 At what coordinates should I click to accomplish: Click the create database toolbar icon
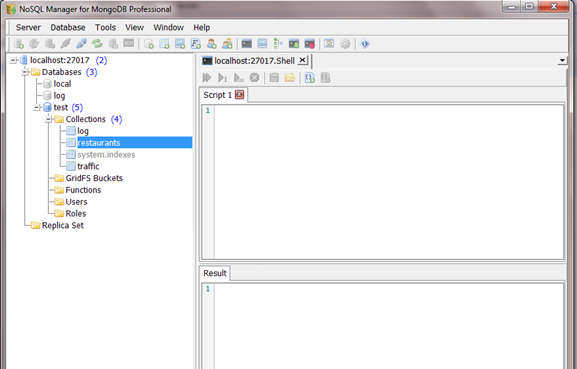(x=149, y=44)
